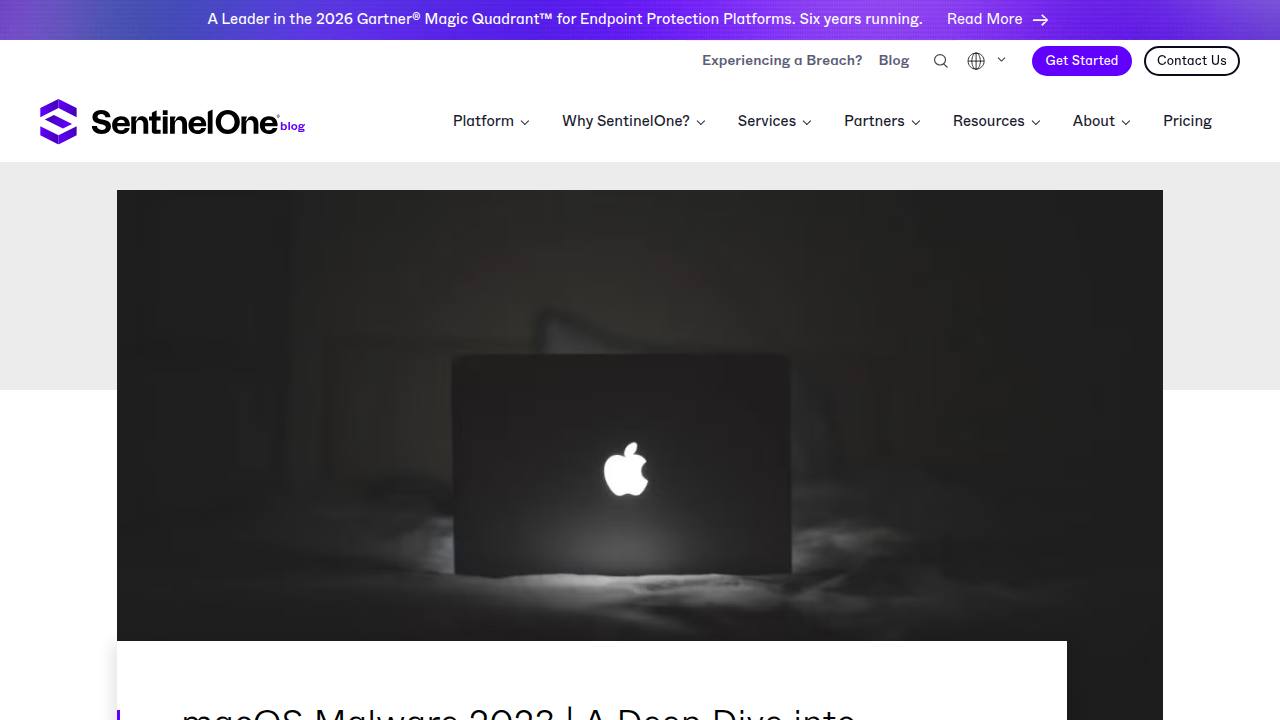Expand the Resources menu
The image size is (1280, 720).
(997, 121)
